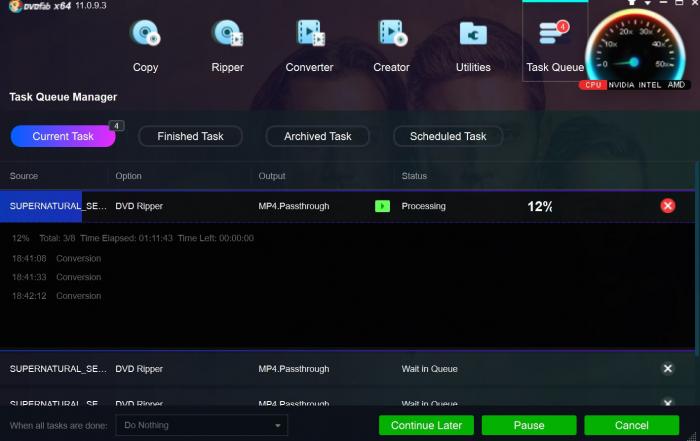Open the Utilities module

click(x=473, y=46)
